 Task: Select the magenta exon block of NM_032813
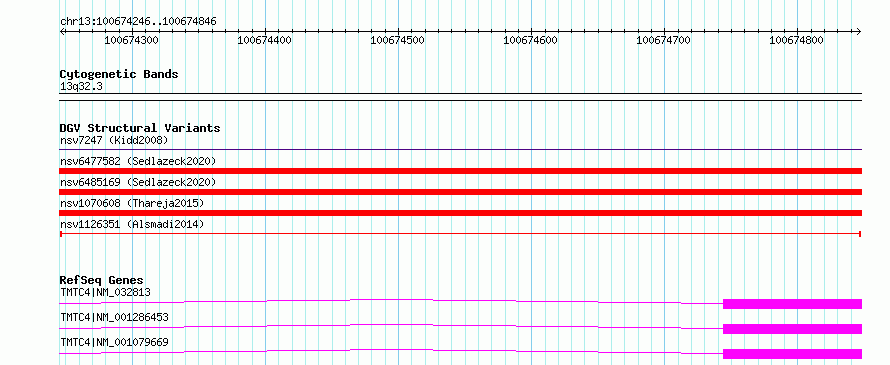point(792,304)
